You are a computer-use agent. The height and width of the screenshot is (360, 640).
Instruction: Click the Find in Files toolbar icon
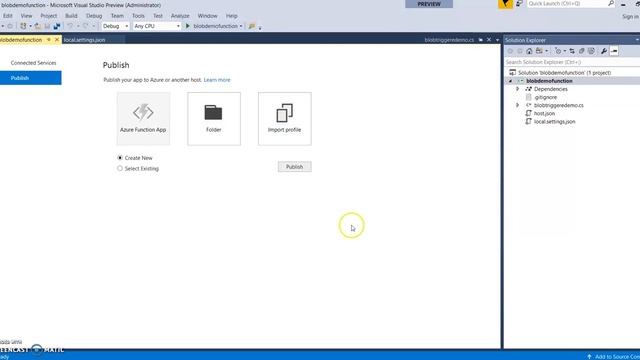(252, 26)
